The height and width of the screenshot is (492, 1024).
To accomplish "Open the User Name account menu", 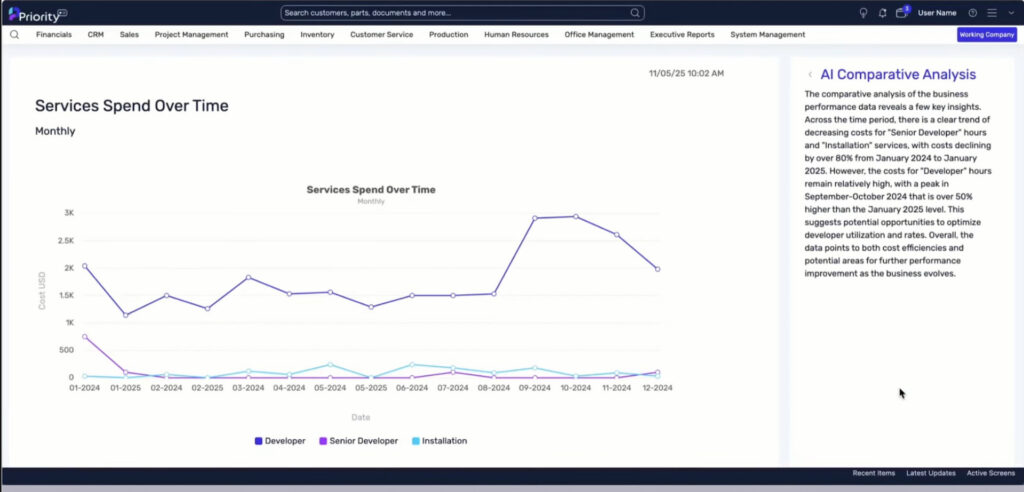I will [937, 13].
